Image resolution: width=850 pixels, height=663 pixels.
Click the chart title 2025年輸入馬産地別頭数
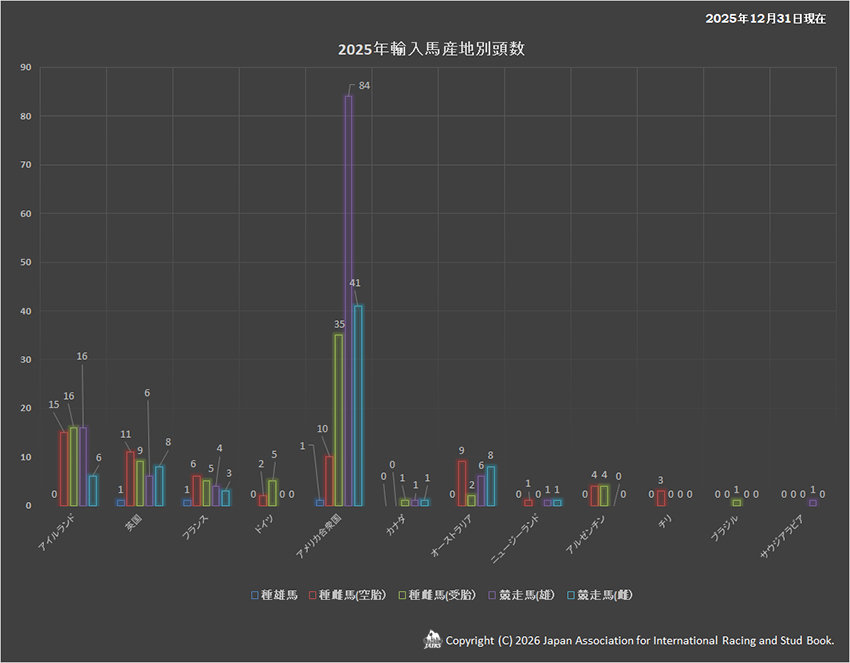(x=431, y=49)
